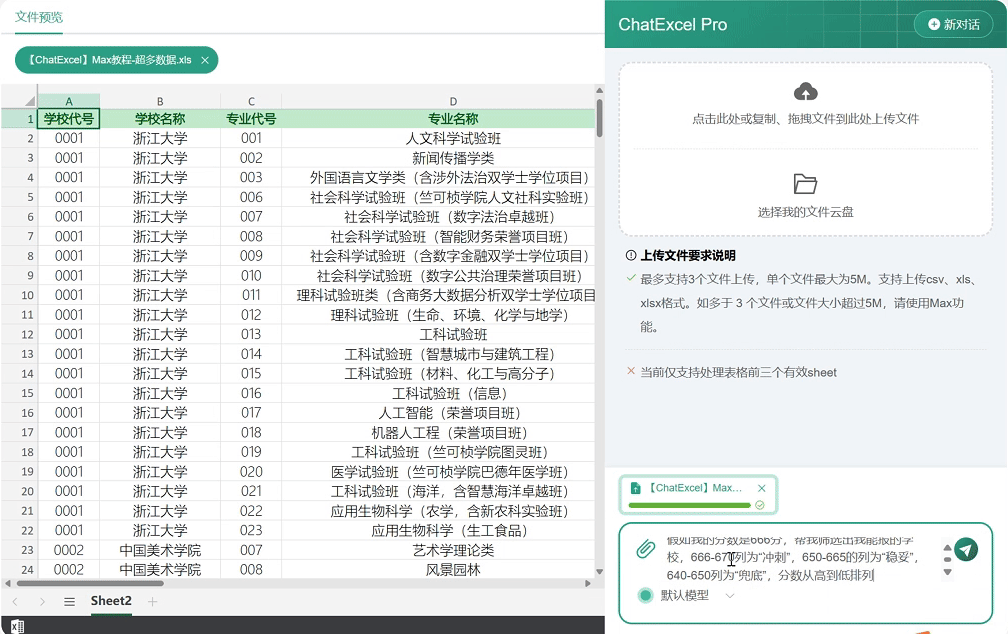Viewport: 1008px width, 634px height.
Task: Open the sheet list hamburger icon
Action: click(70, 601)
